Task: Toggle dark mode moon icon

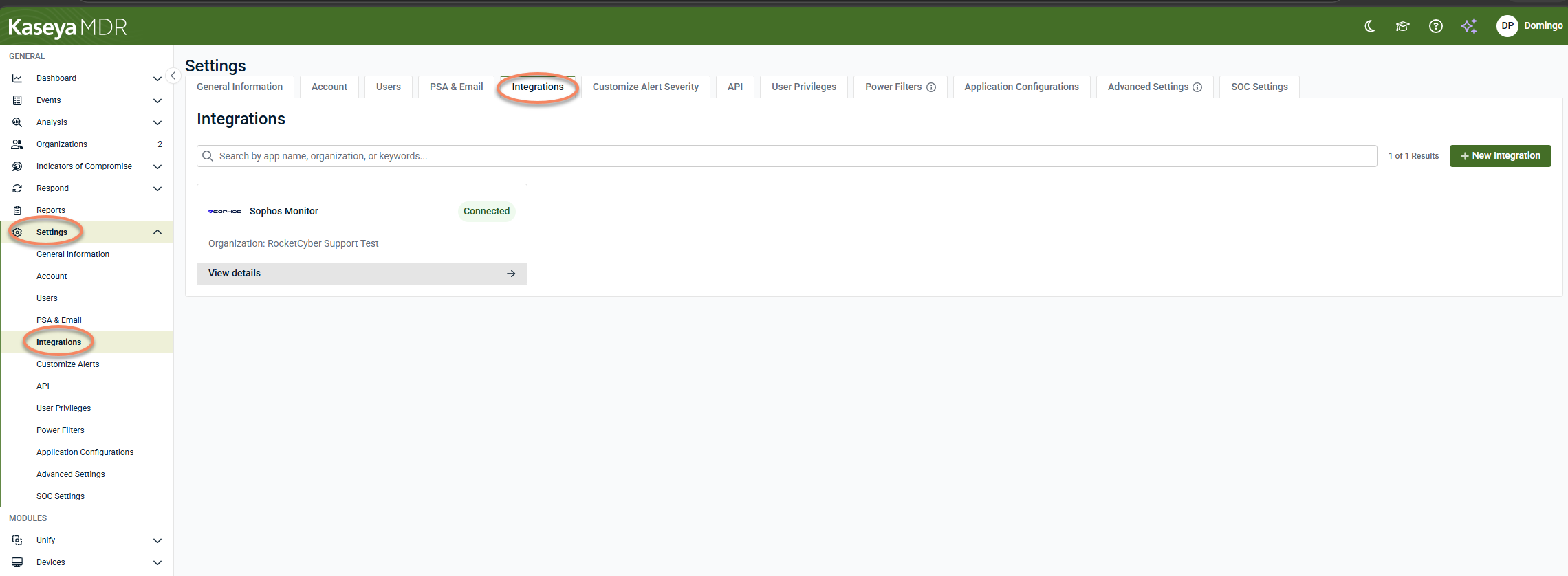Action: [x=1370, y=26]
